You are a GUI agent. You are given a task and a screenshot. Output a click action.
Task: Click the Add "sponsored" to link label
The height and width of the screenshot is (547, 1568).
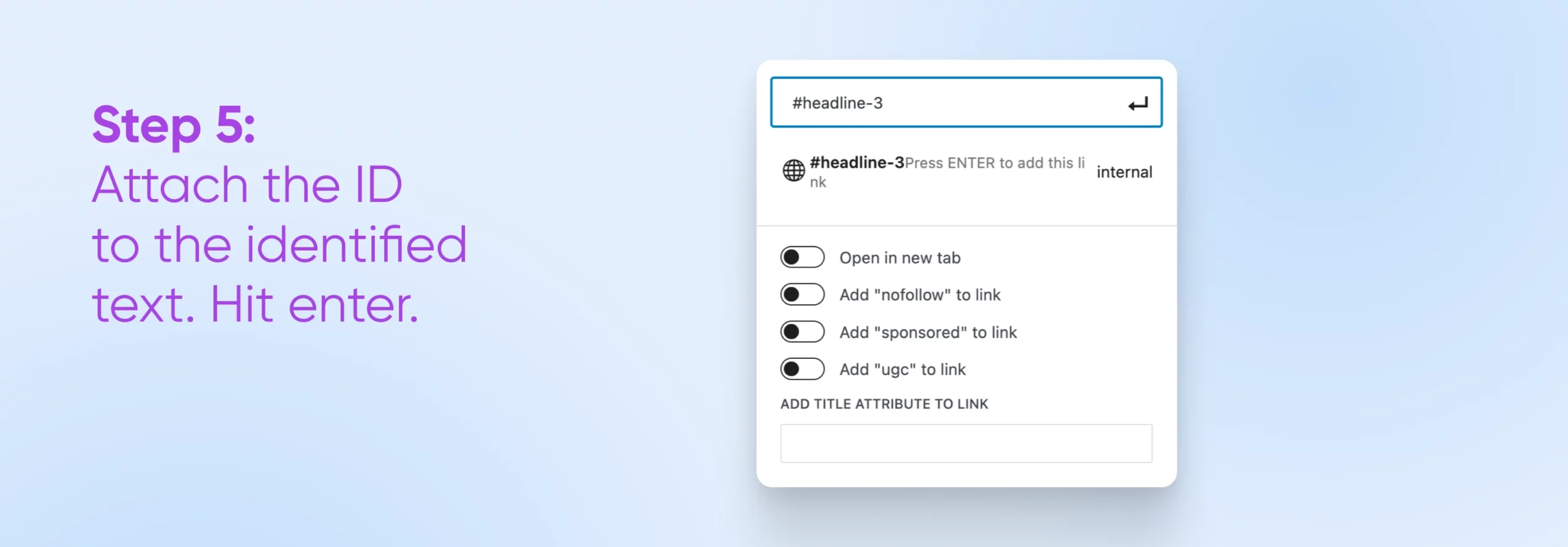(x=927, y=333)
